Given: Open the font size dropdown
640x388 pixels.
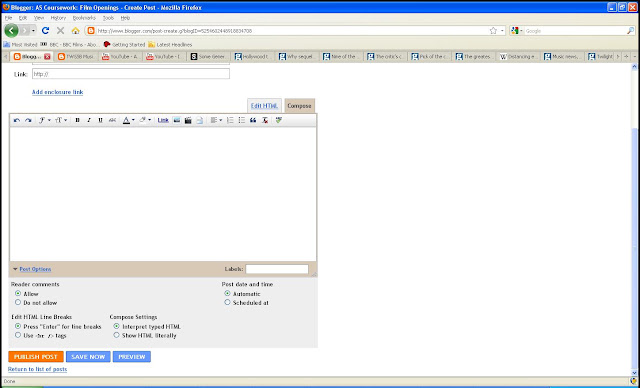Looking at the screenshot, I should pyautogui.click(x=61, y=120).
